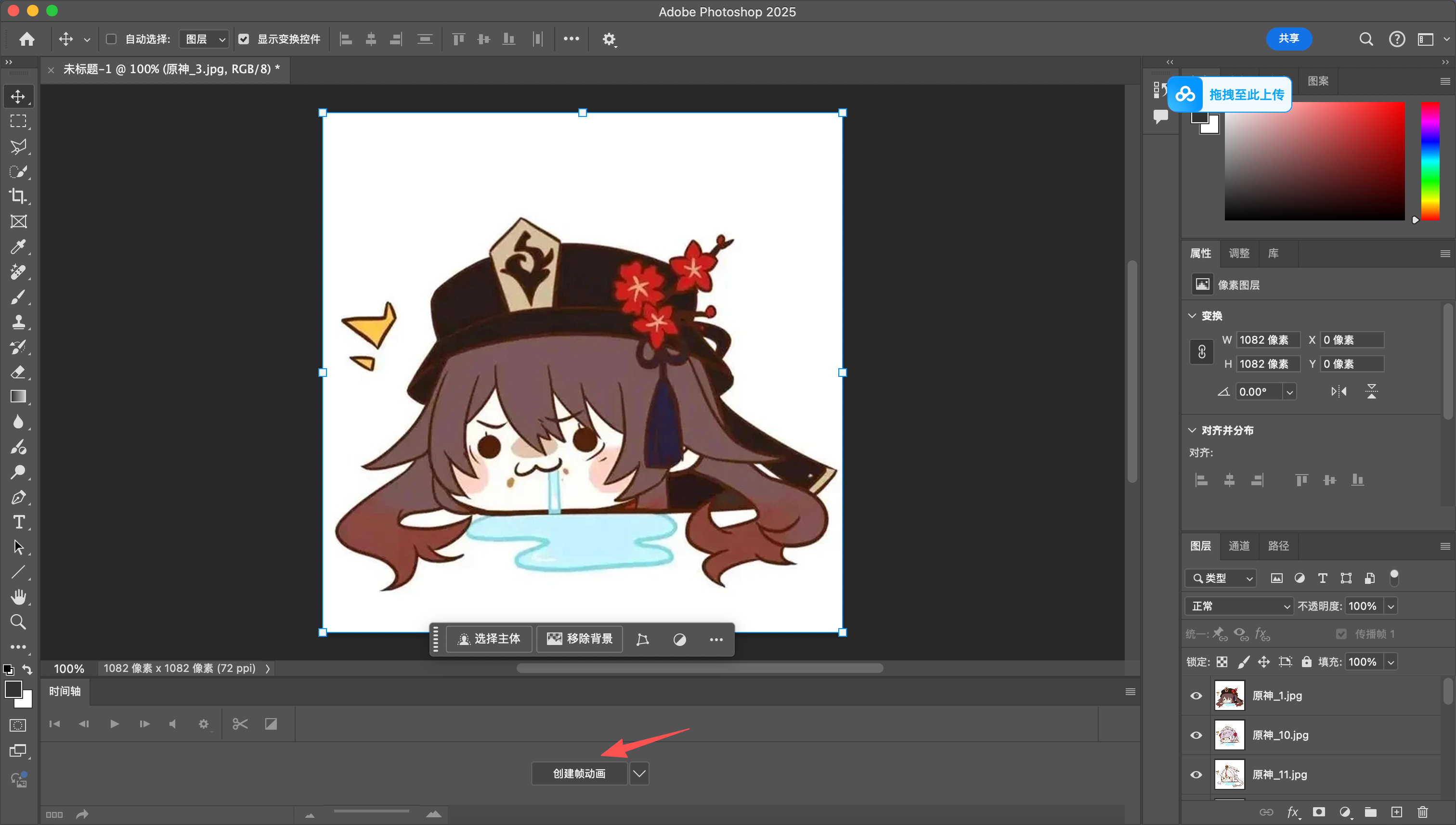Open the 不透明度 slider dropdown arrow
The width and height of the screenshot is (1456, 825).
coord(1391,606)
